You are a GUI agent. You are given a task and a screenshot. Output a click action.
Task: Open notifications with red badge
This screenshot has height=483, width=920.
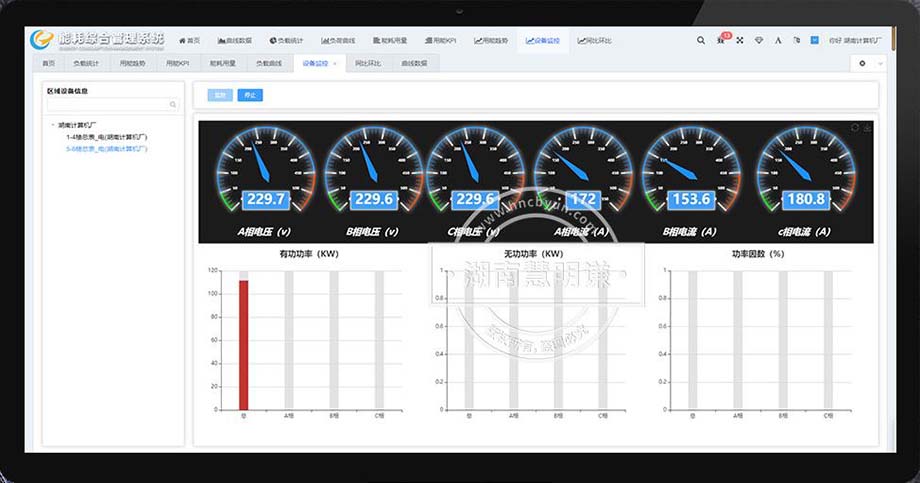pyautogui.click(x=721, y=40)
